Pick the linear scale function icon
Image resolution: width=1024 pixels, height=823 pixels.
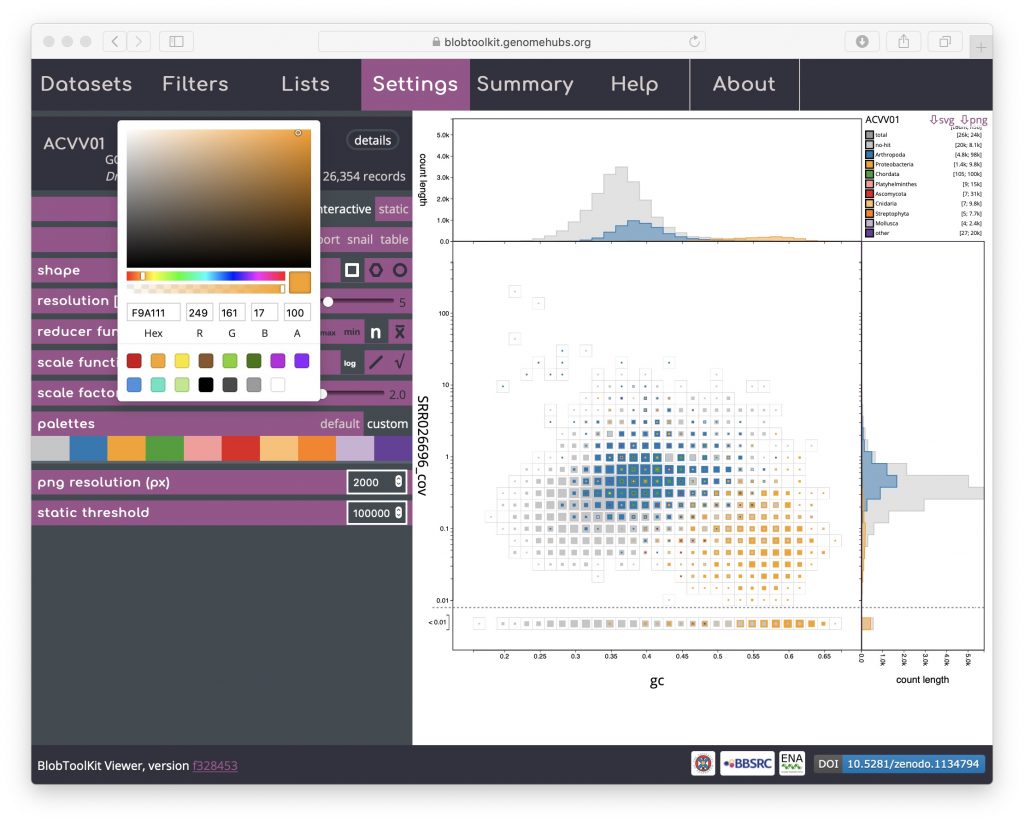click(376, 363)
